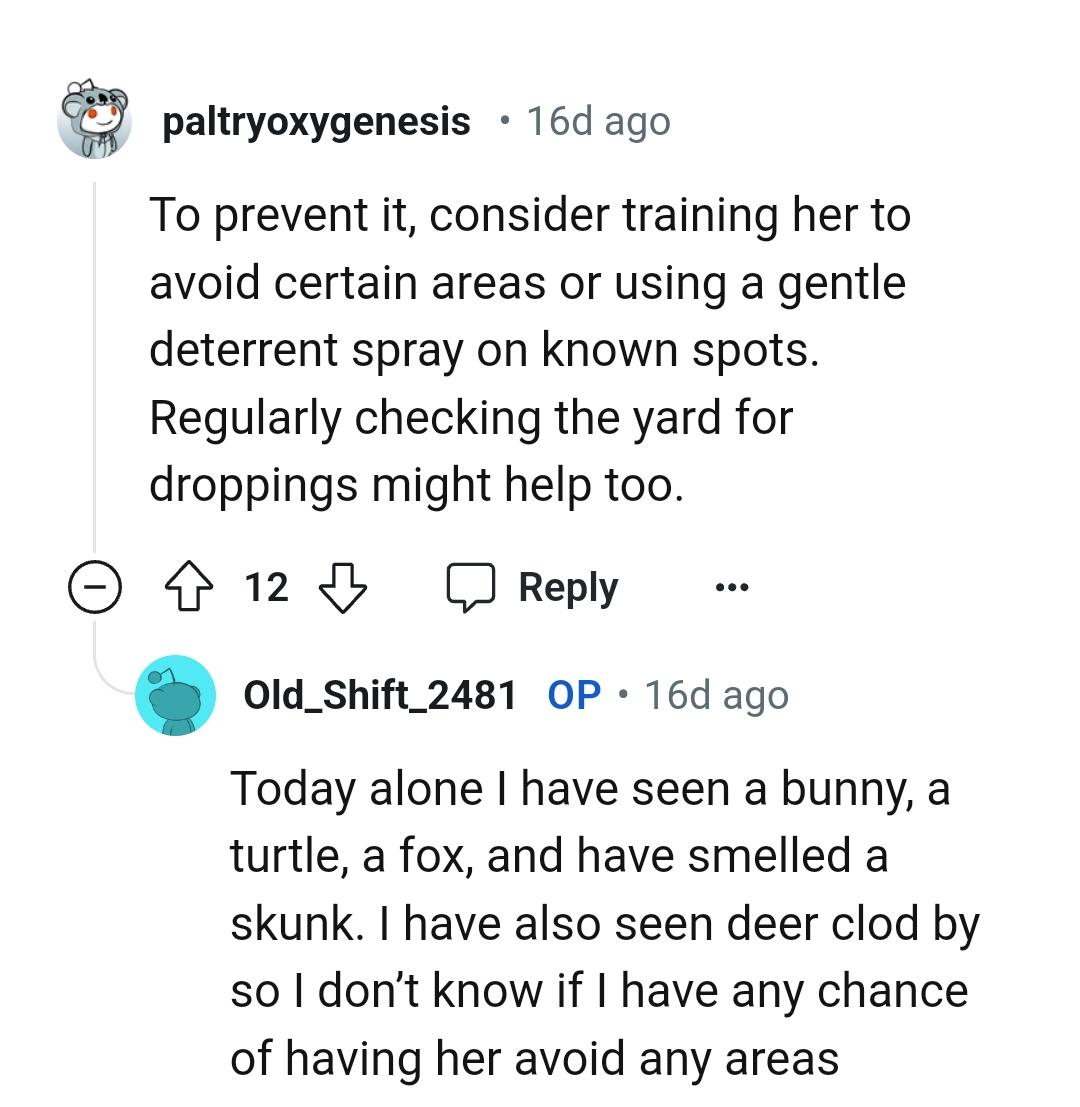Screen dimensions: 1080x1107
Task: Collapse the thread with the minus circle
Action: click(x=94, y=588)
